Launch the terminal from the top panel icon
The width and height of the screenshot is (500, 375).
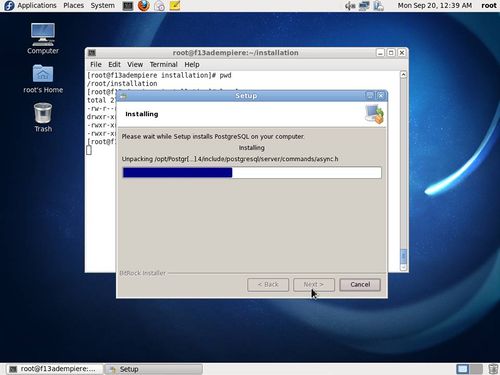click(x=128, y=6)
